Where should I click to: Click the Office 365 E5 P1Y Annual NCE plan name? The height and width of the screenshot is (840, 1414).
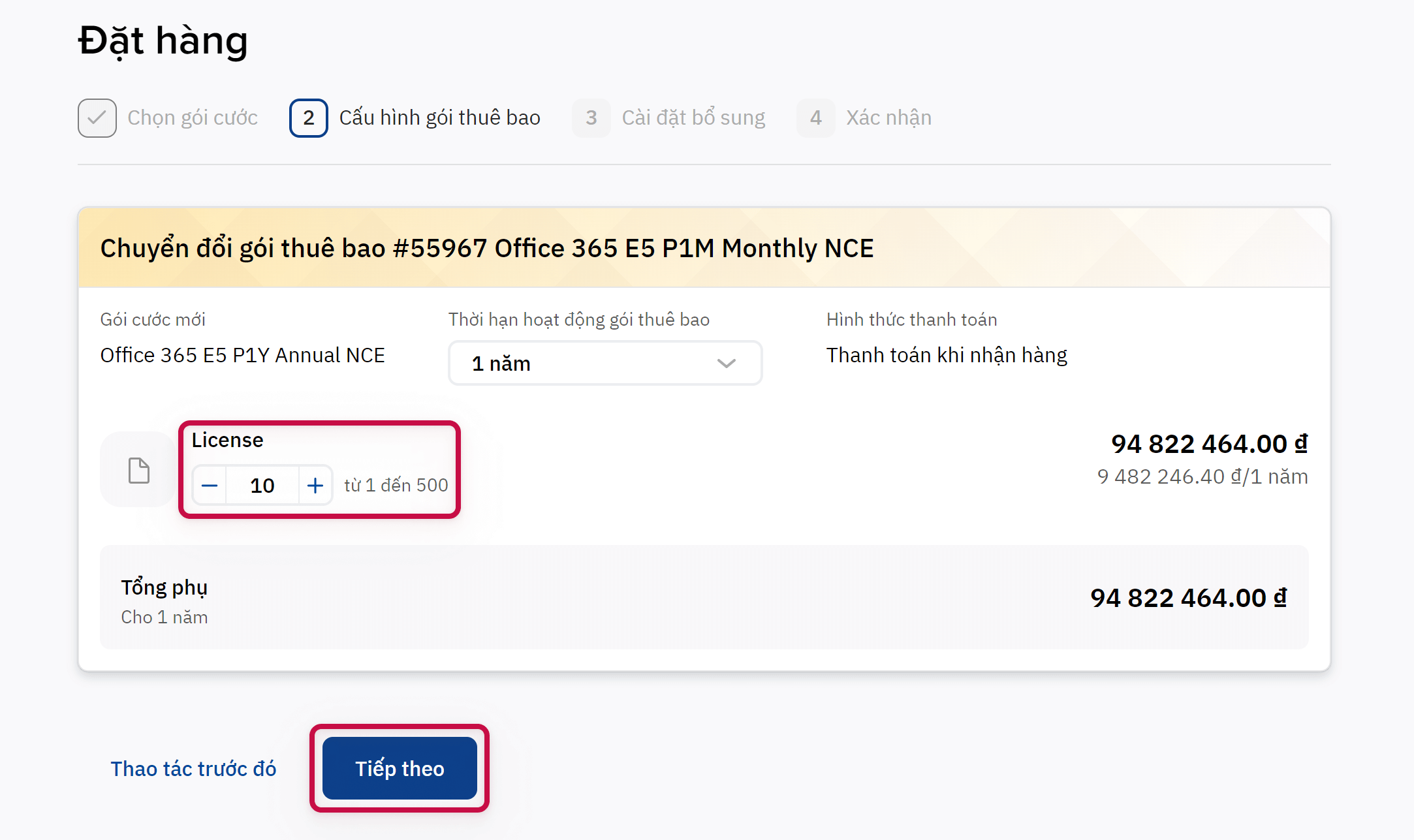coord(242,356)
